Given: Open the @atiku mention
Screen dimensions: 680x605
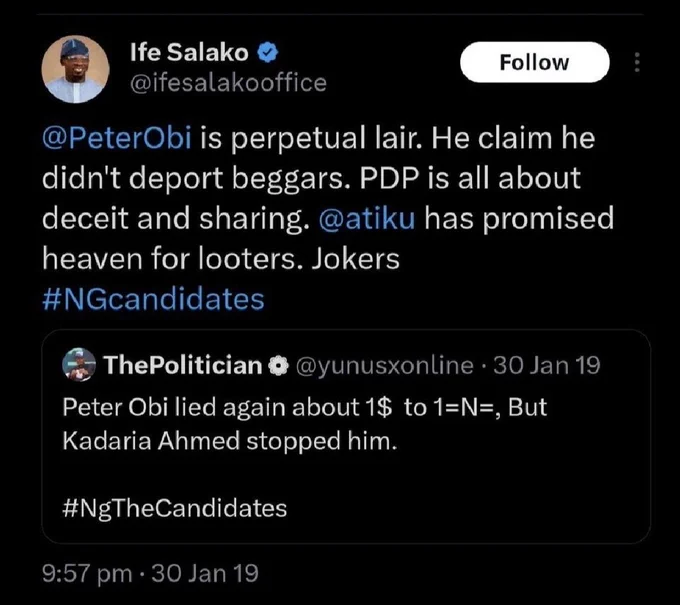Looking at the screenshot, I should pyautogui.click(x=367, y=218).
